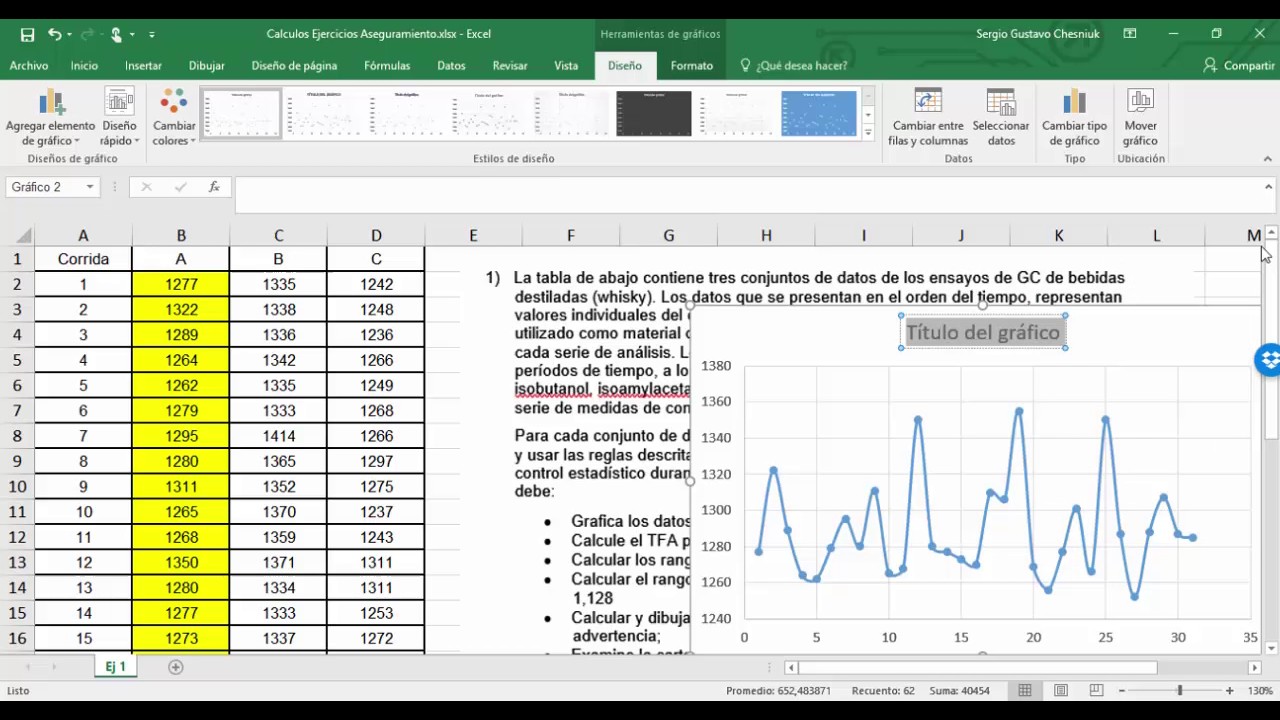Switch to Page Break Preview icon
This screenshot has width=1280, height=720.
pos(1096,690)
